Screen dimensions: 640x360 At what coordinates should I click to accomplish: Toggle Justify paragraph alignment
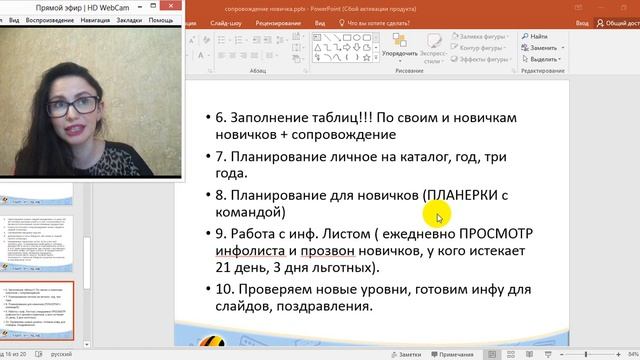(x=254, y=55)
